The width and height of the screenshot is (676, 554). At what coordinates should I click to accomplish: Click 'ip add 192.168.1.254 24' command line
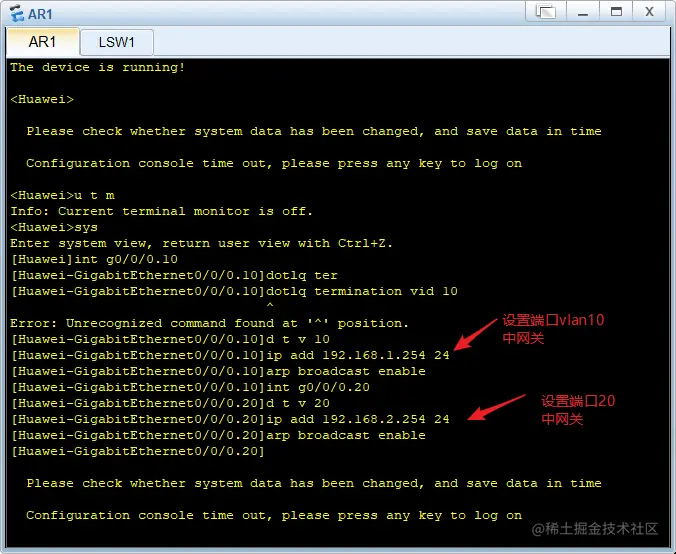coord(230,355)
